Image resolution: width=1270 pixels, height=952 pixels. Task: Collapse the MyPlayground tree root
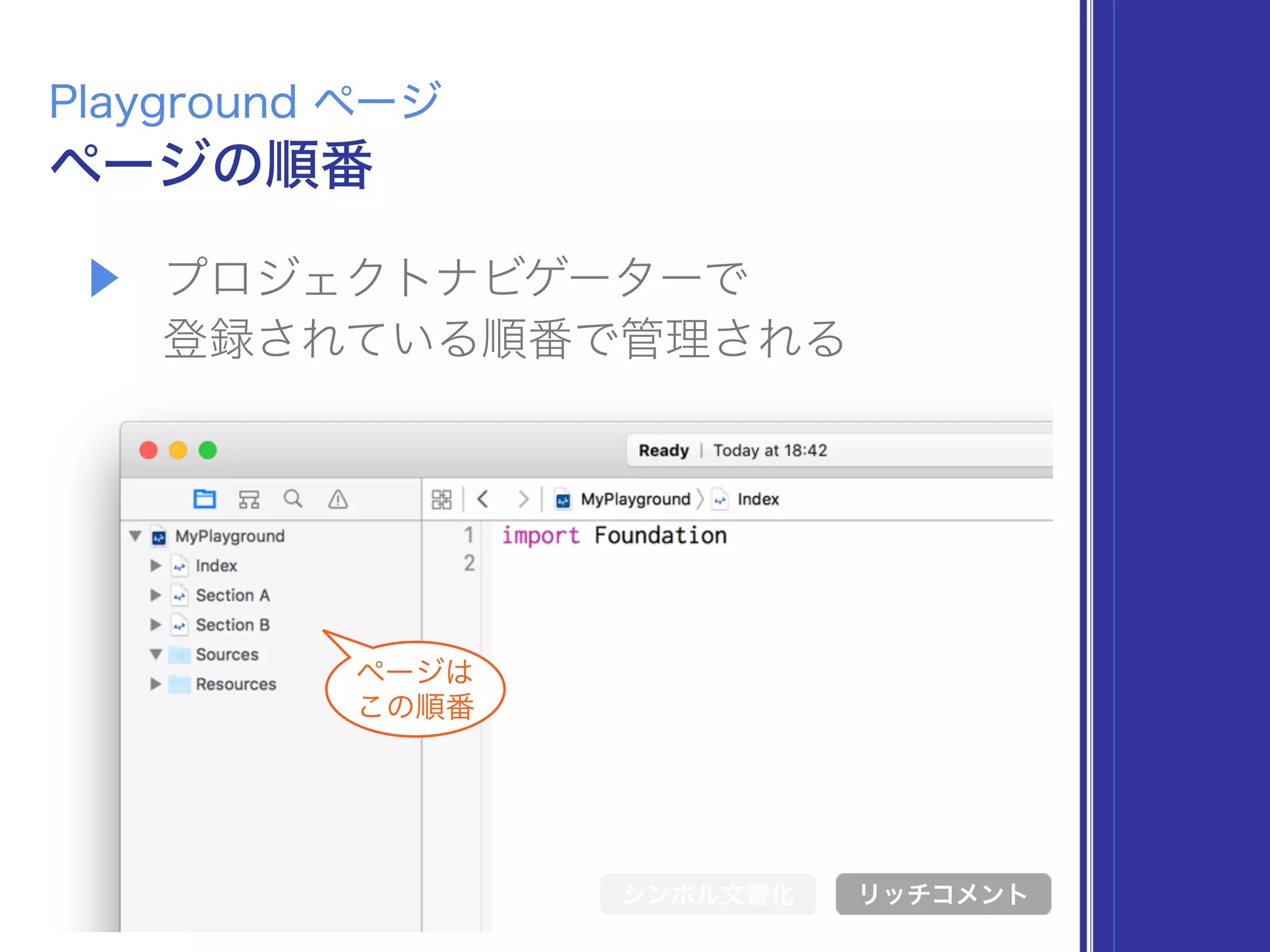tap(135, 535)
